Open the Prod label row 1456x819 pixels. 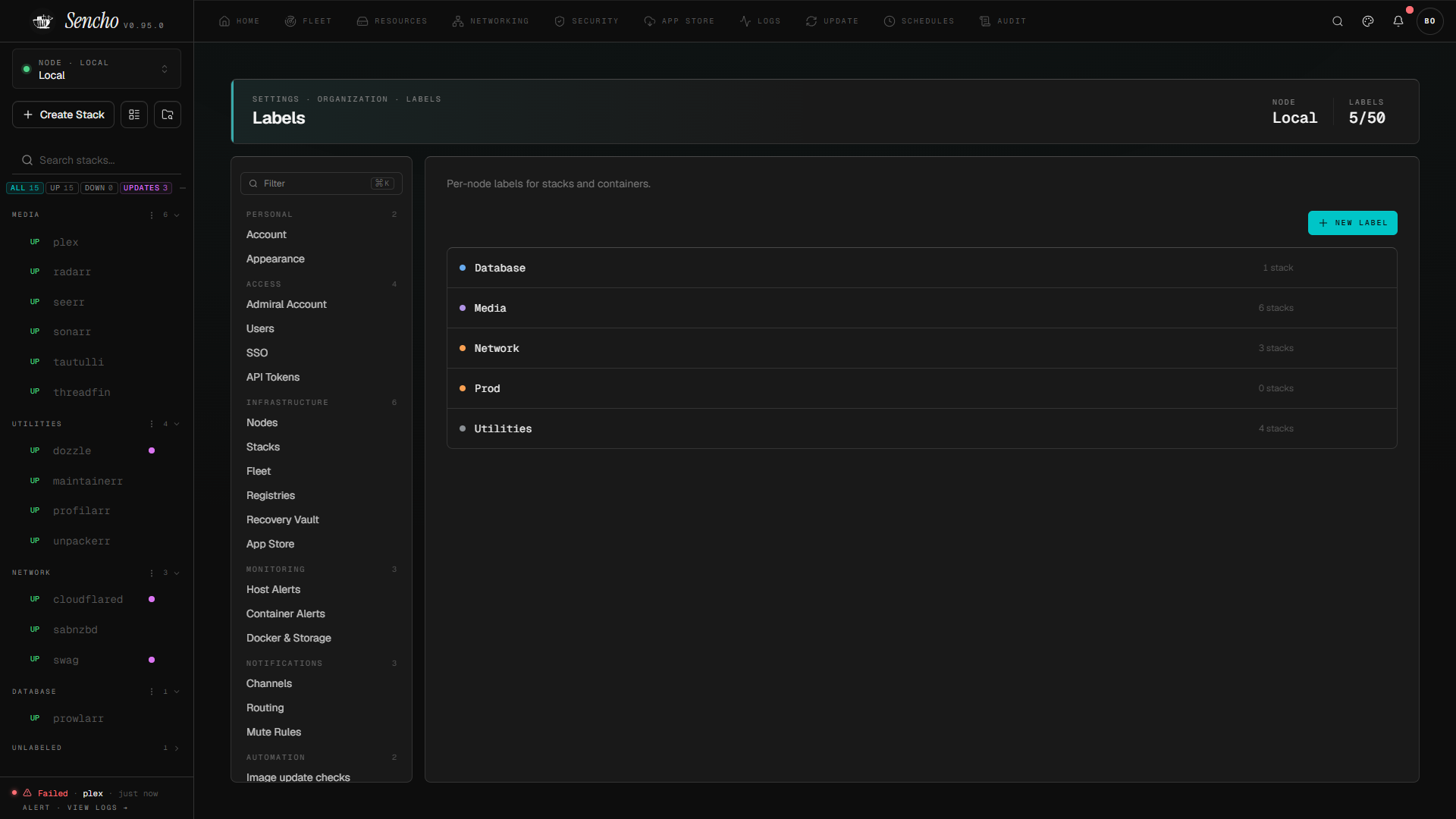[x=922, y=388]
